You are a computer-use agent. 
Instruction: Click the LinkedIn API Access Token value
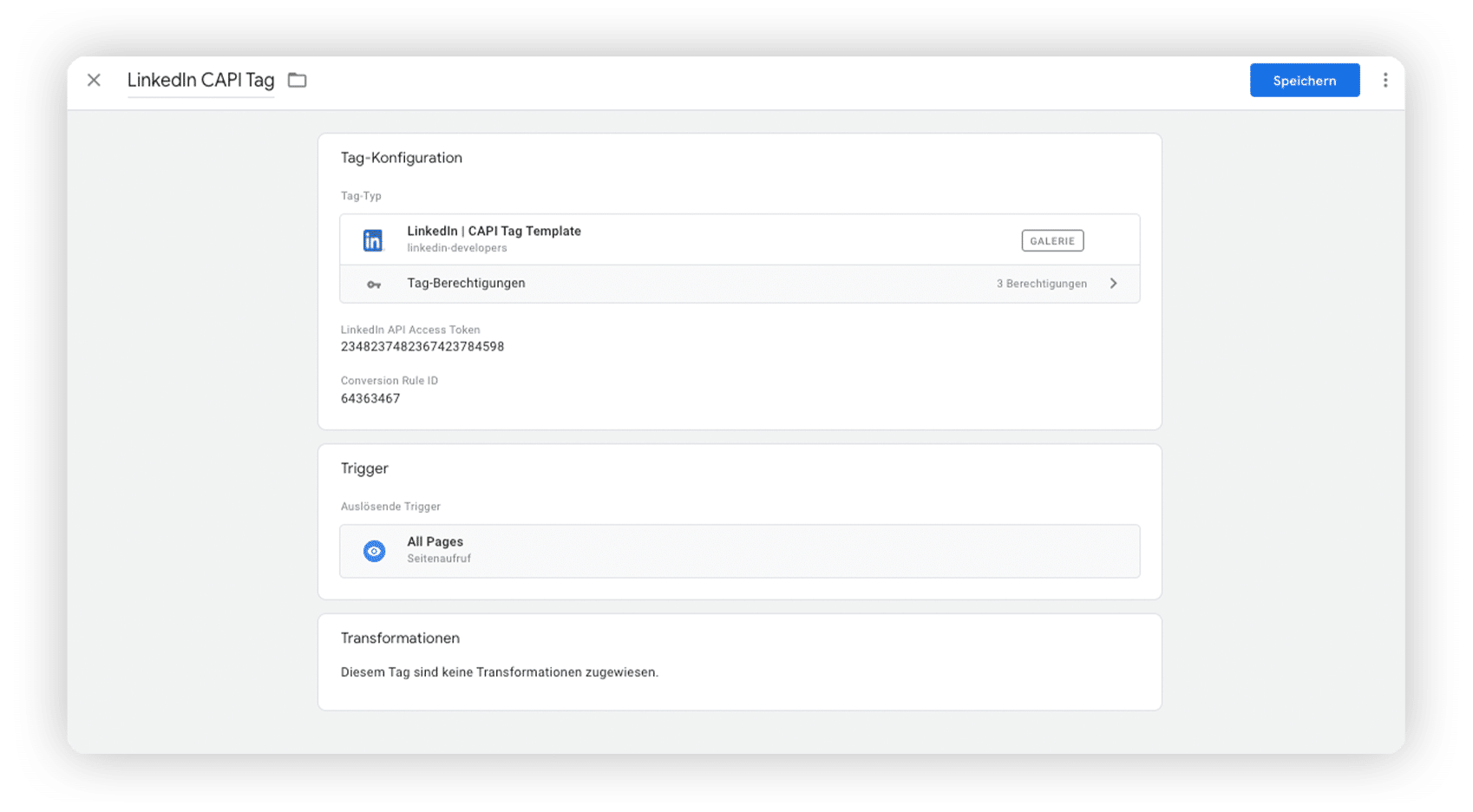coord(422,346)
